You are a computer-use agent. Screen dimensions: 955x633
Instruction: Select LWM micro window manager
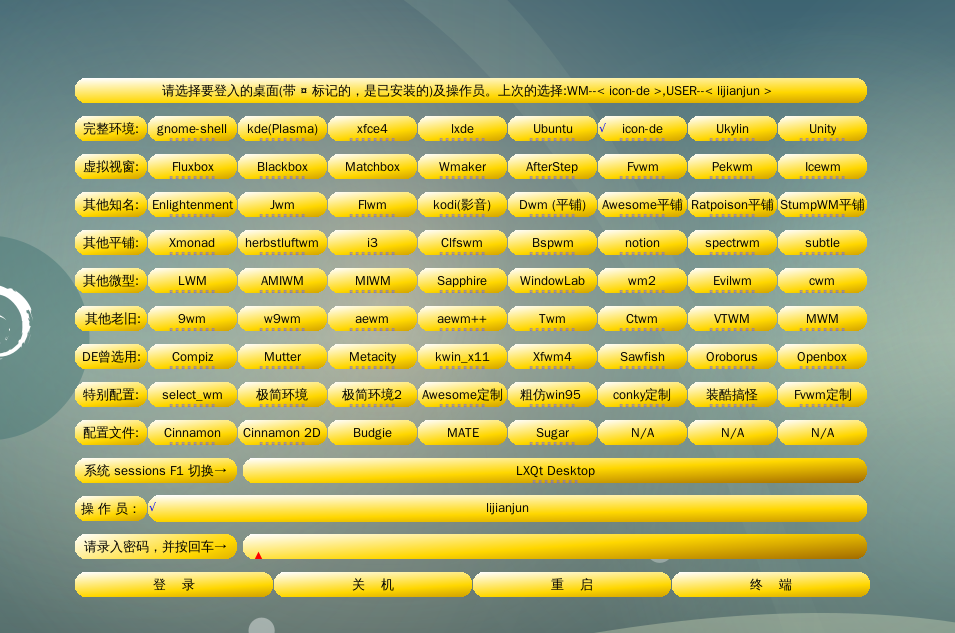(192, 281)
